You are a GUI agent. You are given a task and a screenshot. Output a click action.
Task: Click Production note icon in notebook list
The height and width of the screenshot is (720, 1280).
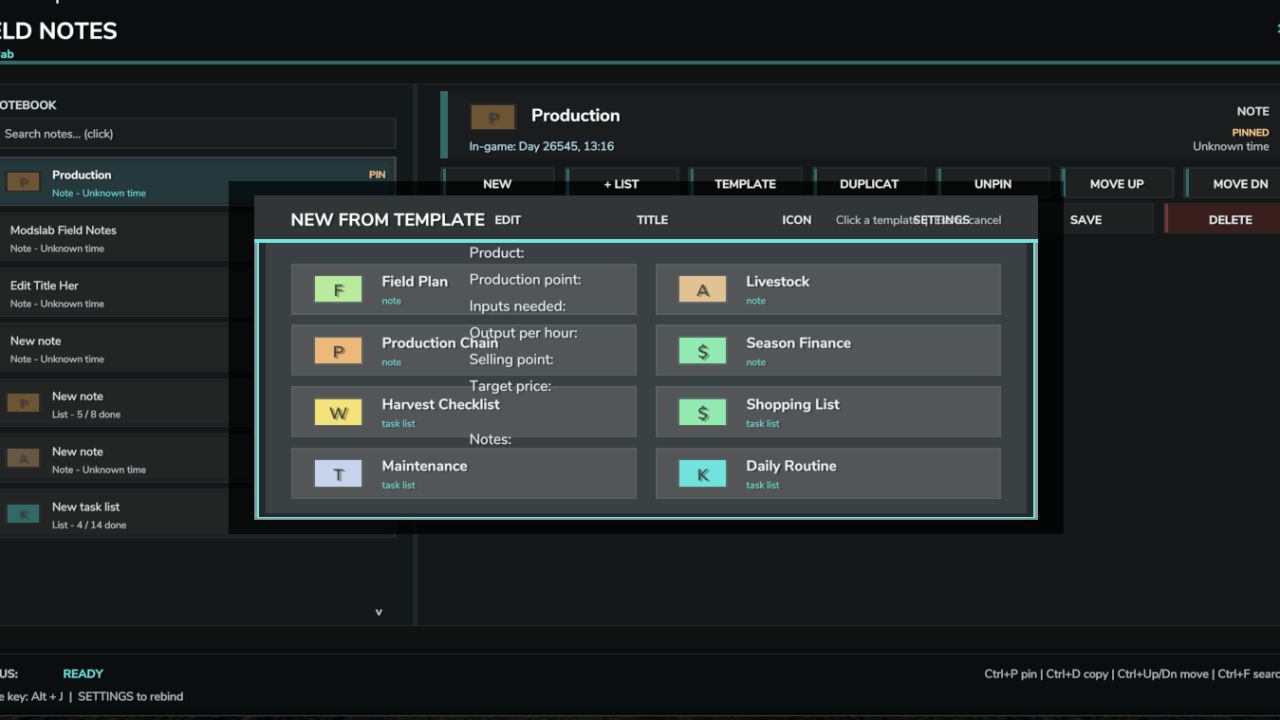23,182
